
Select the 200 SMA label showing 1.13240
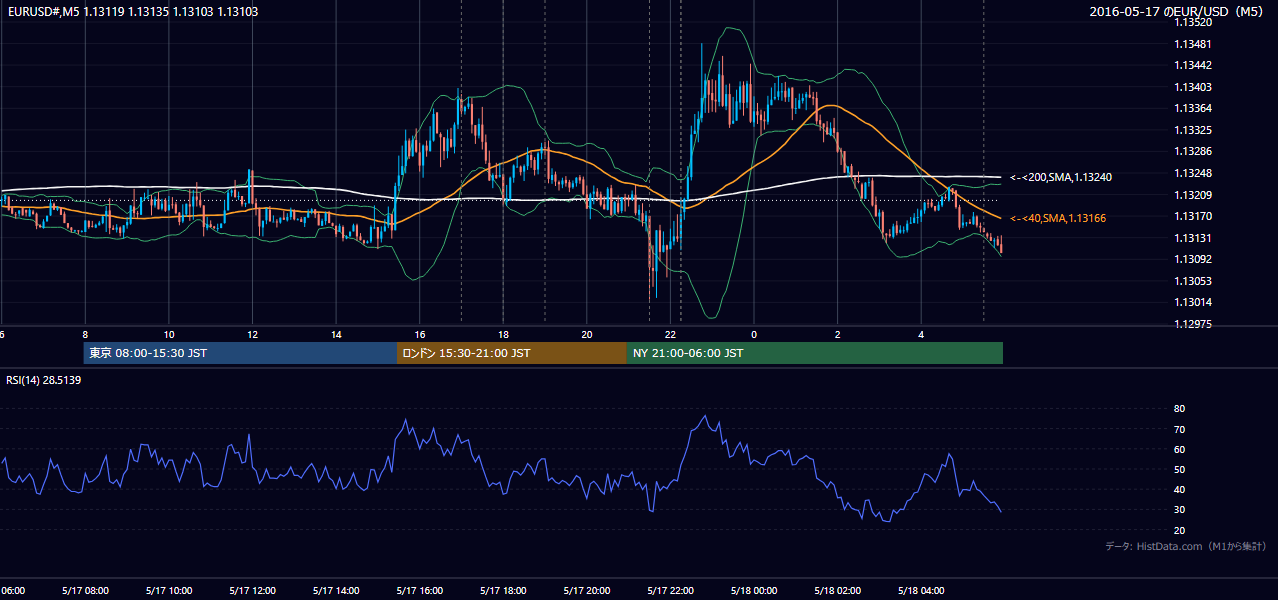point(1061,177)
